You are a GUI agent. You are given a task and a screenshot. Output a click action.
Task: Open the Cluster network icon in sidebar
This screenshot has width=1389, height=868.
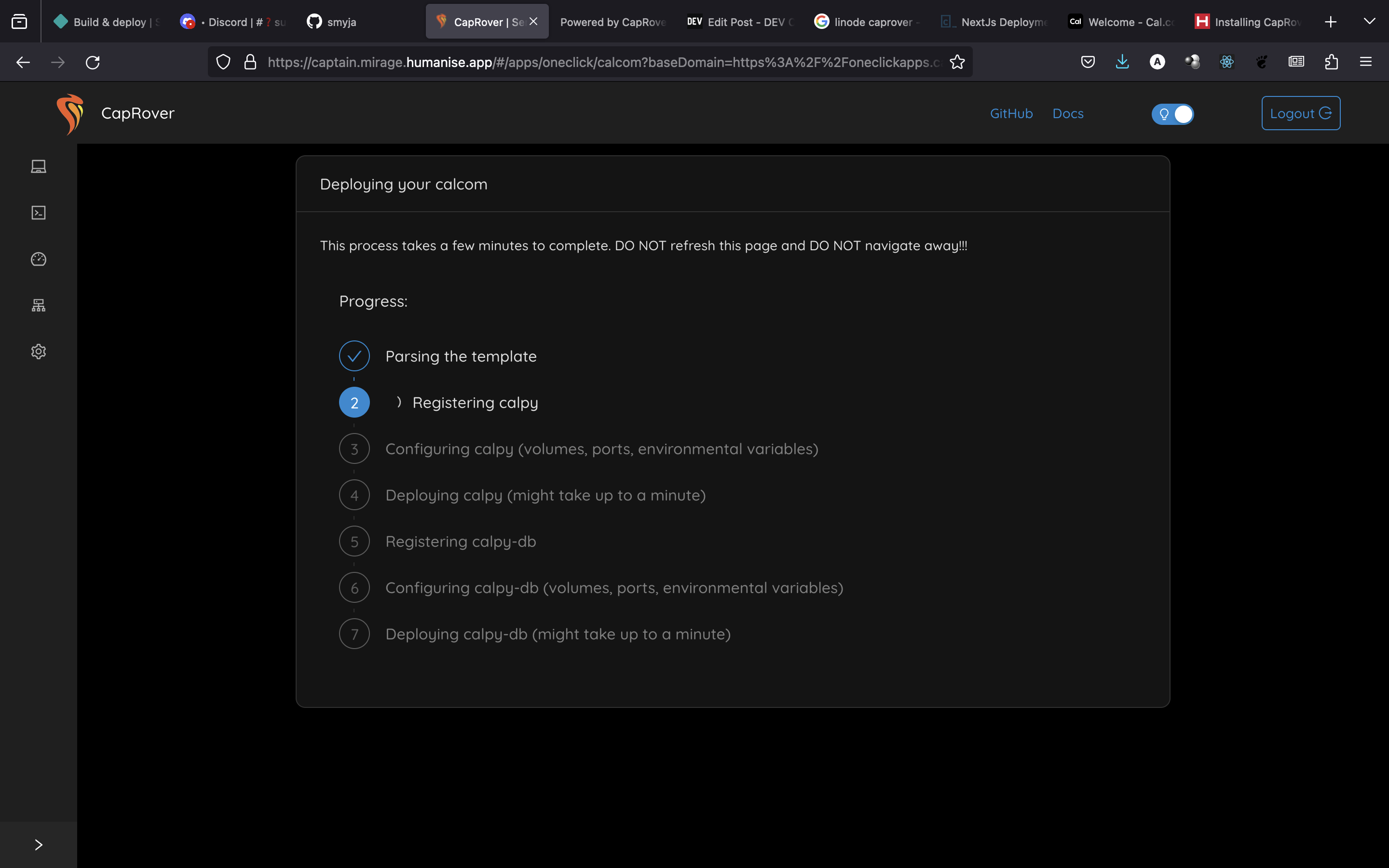tap(39, 305)
